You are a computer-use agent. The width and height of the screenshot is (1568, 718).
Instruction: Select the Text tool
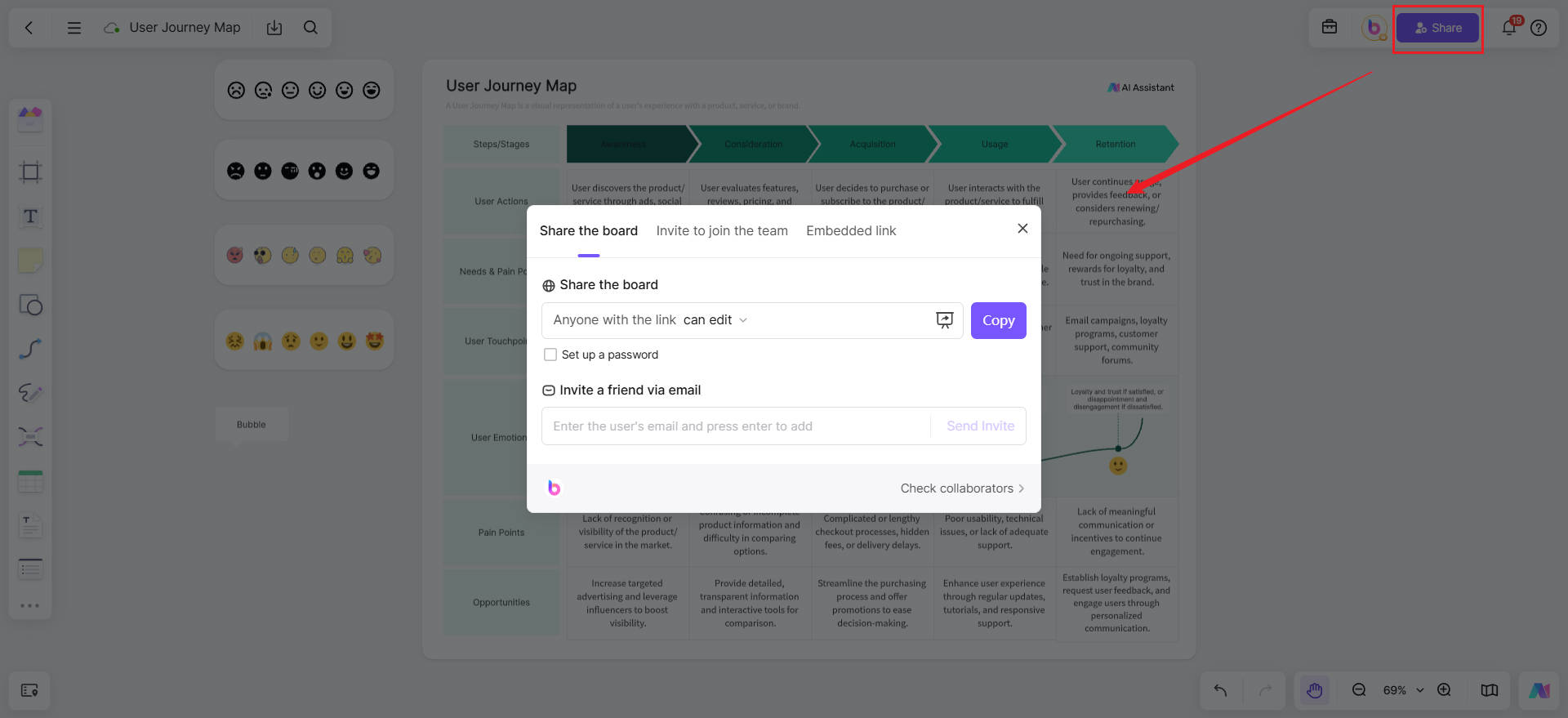(x=30, y=216)
